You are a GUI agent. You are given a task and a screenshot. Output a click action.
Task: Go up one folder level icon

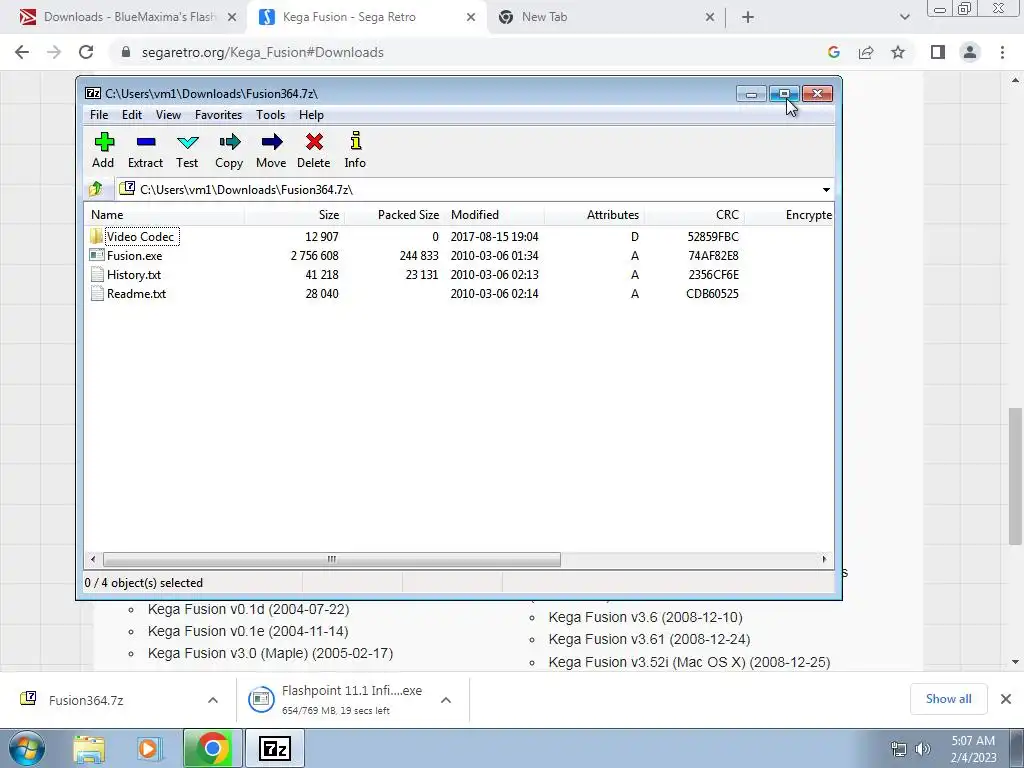96,189
